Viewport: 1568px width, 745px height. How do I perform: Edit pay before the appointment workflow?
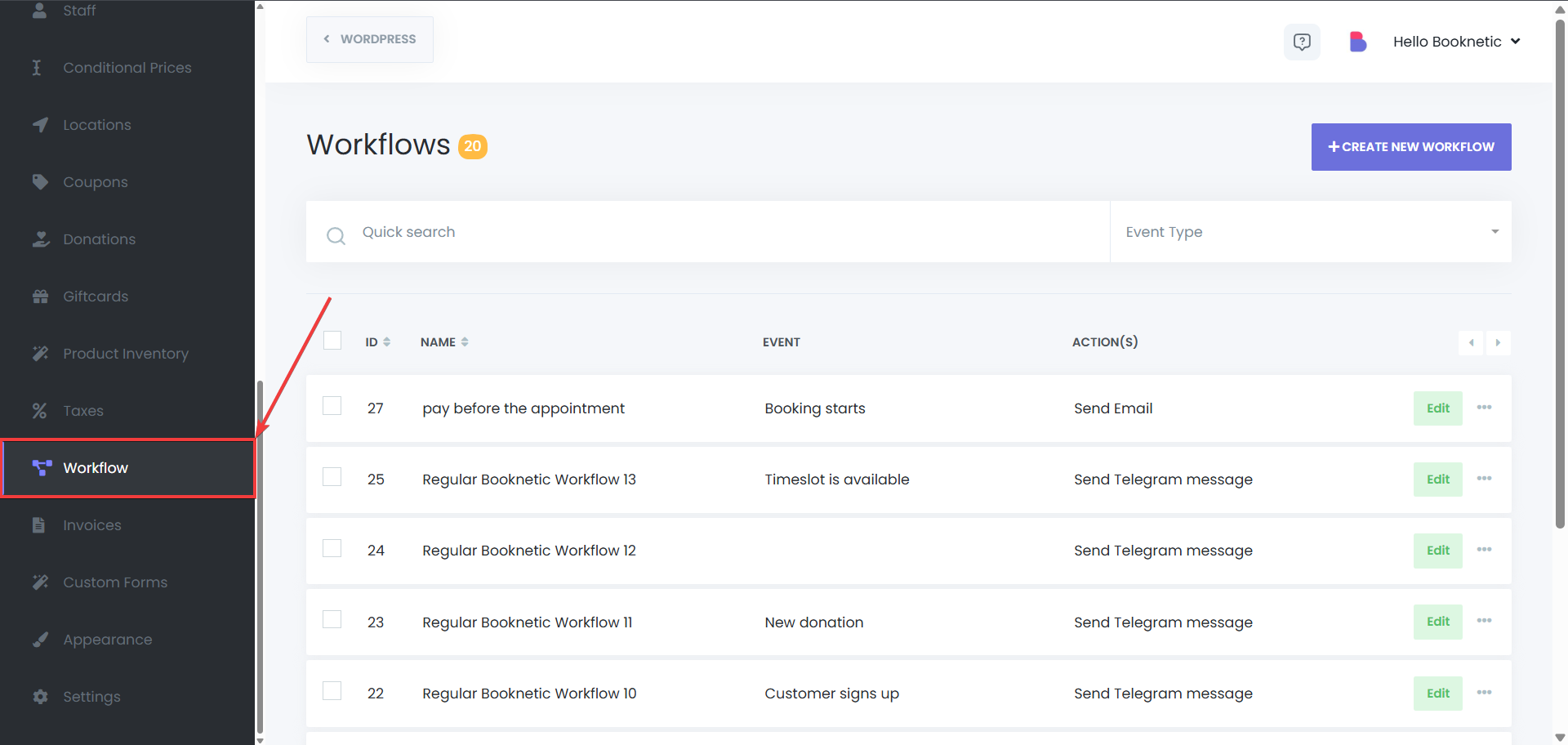1438,408
